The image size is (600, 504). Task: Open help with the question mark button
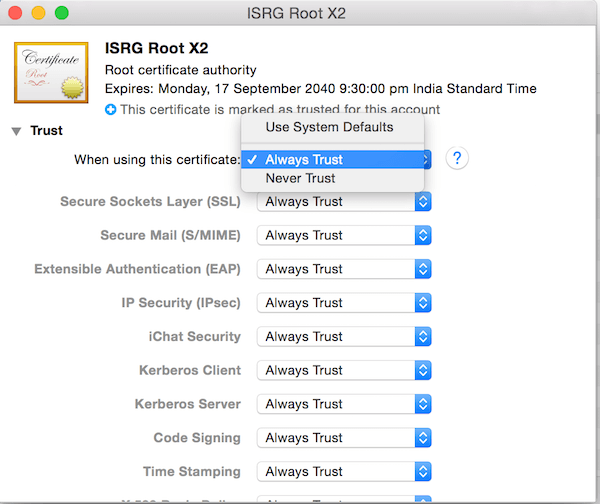click(457, 159)
